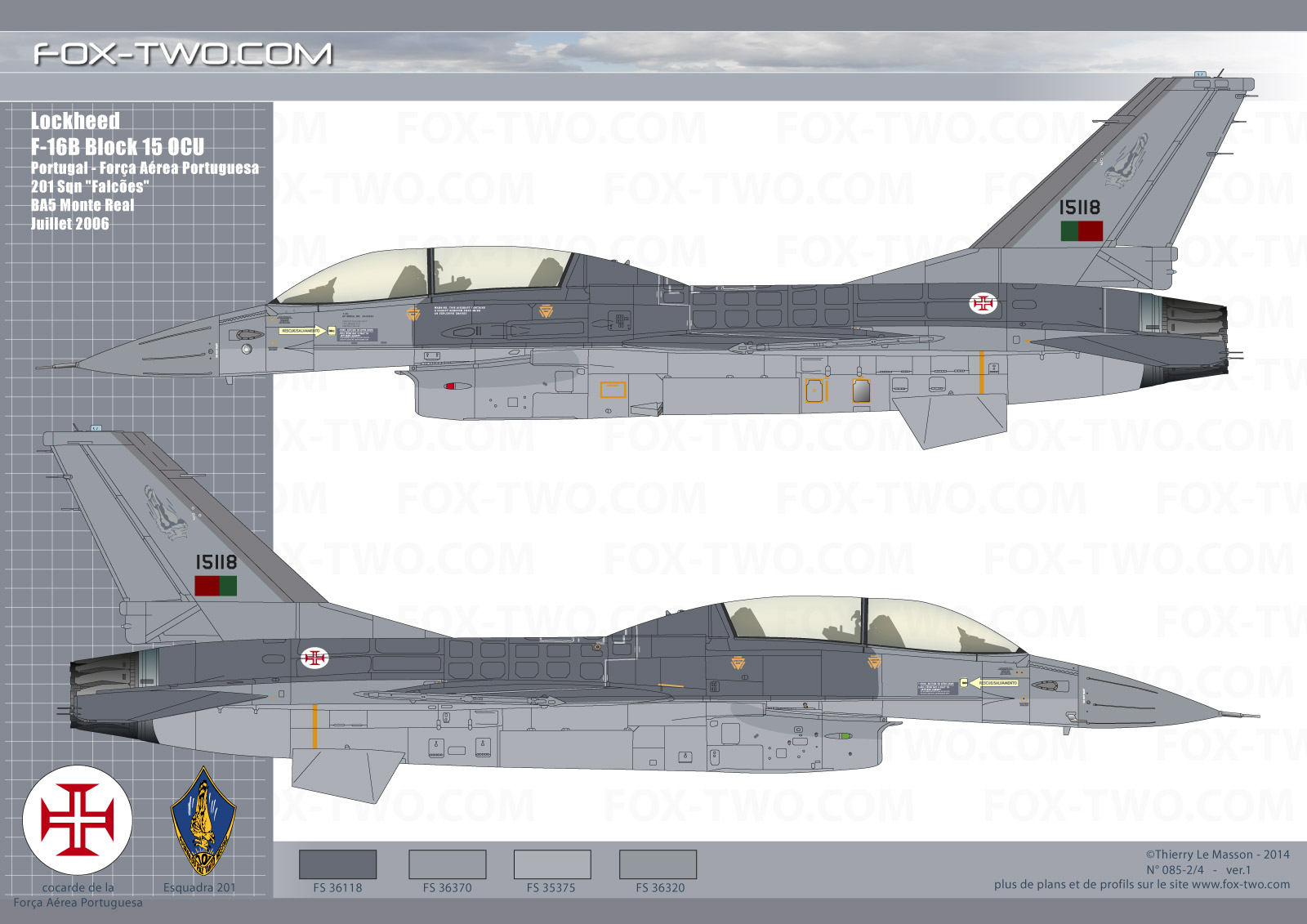Click serial 15118 on lower profile tail

click(x=216, y=562)
